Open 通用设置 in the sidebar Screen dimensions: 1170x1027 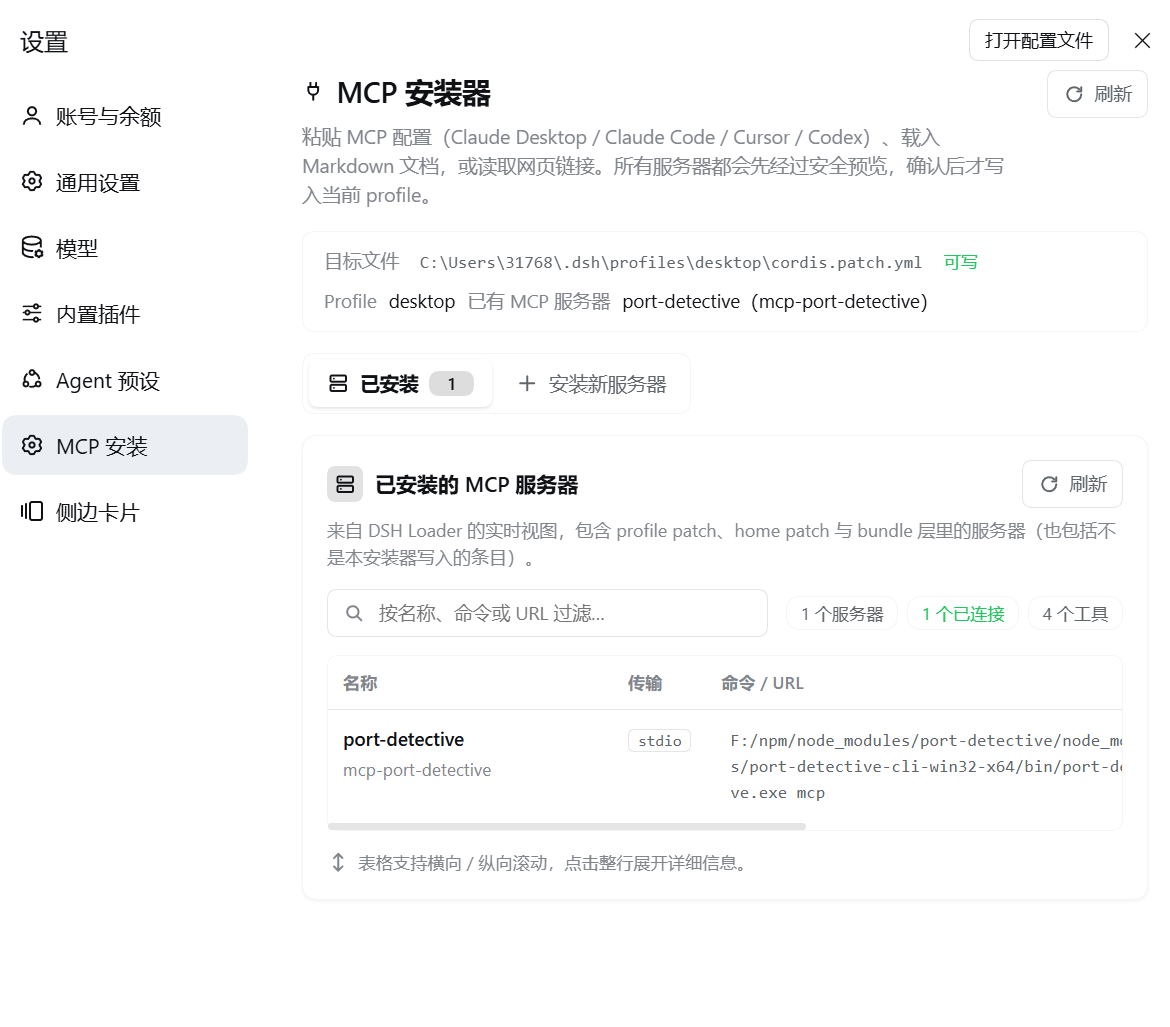point(125,182)
